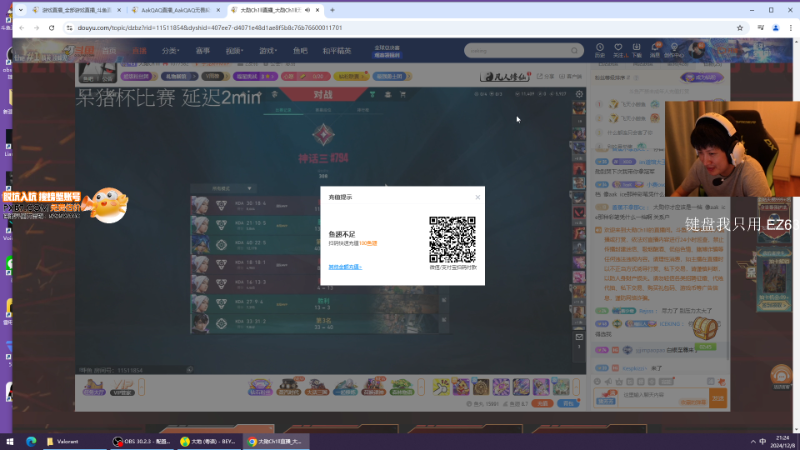Click orange send button in chat

(718, 398)
